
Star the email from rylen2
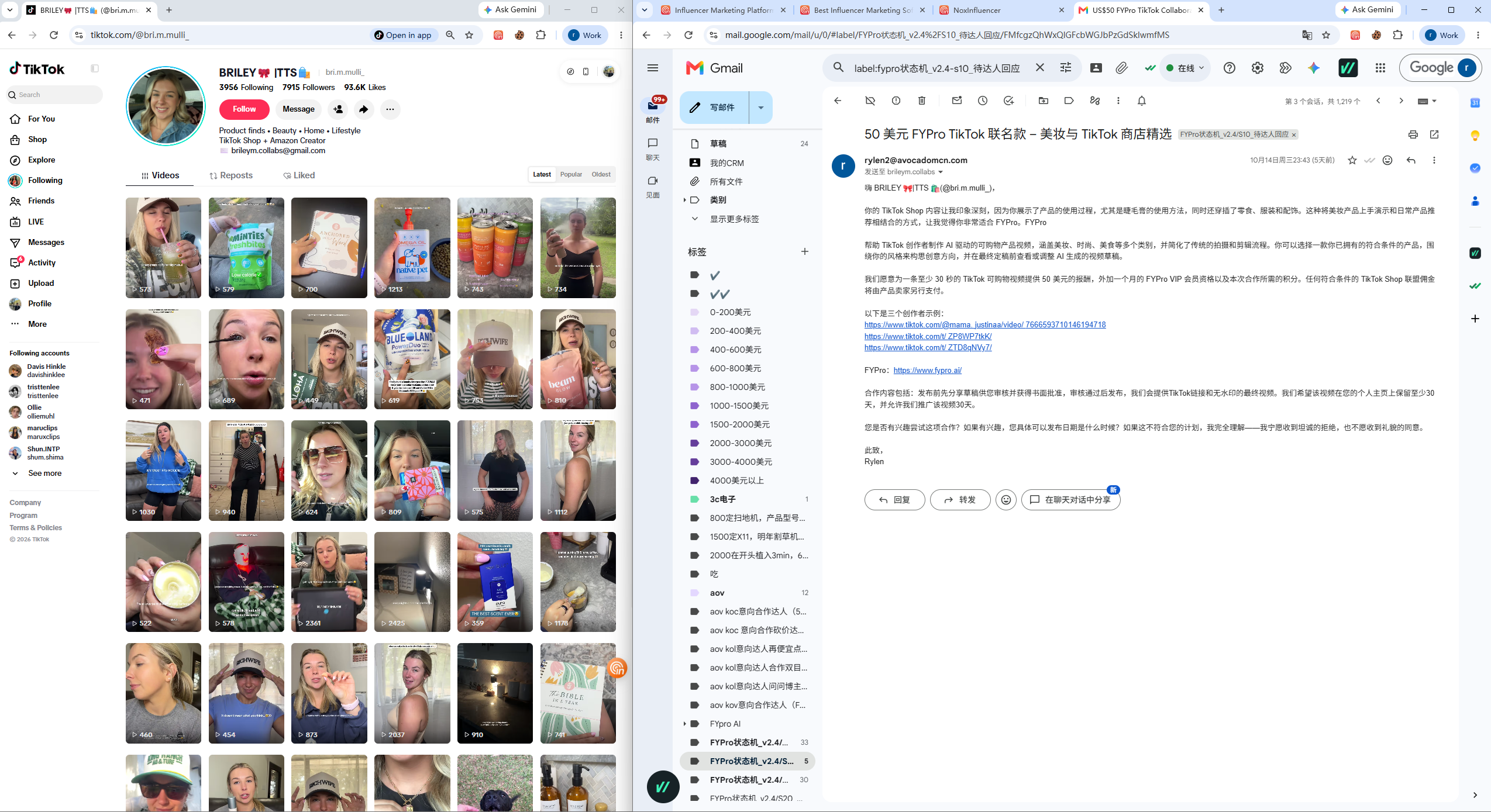tap(1352, 160)
